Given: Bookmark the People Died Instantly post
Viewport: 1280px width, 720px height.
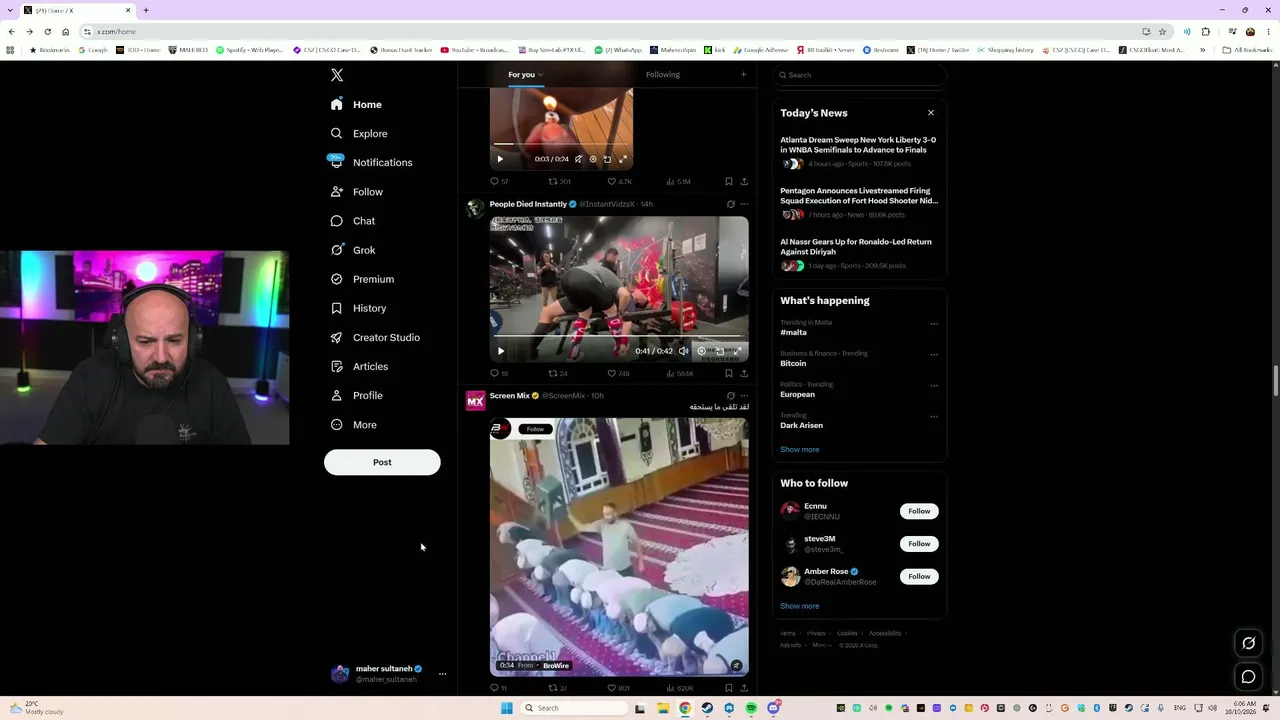Looking at the screenshot, I should tap(728, 373).
